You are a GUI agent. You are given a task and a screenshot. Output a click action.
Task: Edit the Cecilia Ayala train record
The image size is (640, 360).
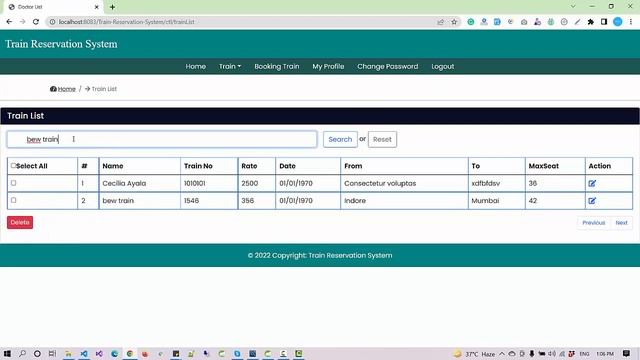coord(592,184)
